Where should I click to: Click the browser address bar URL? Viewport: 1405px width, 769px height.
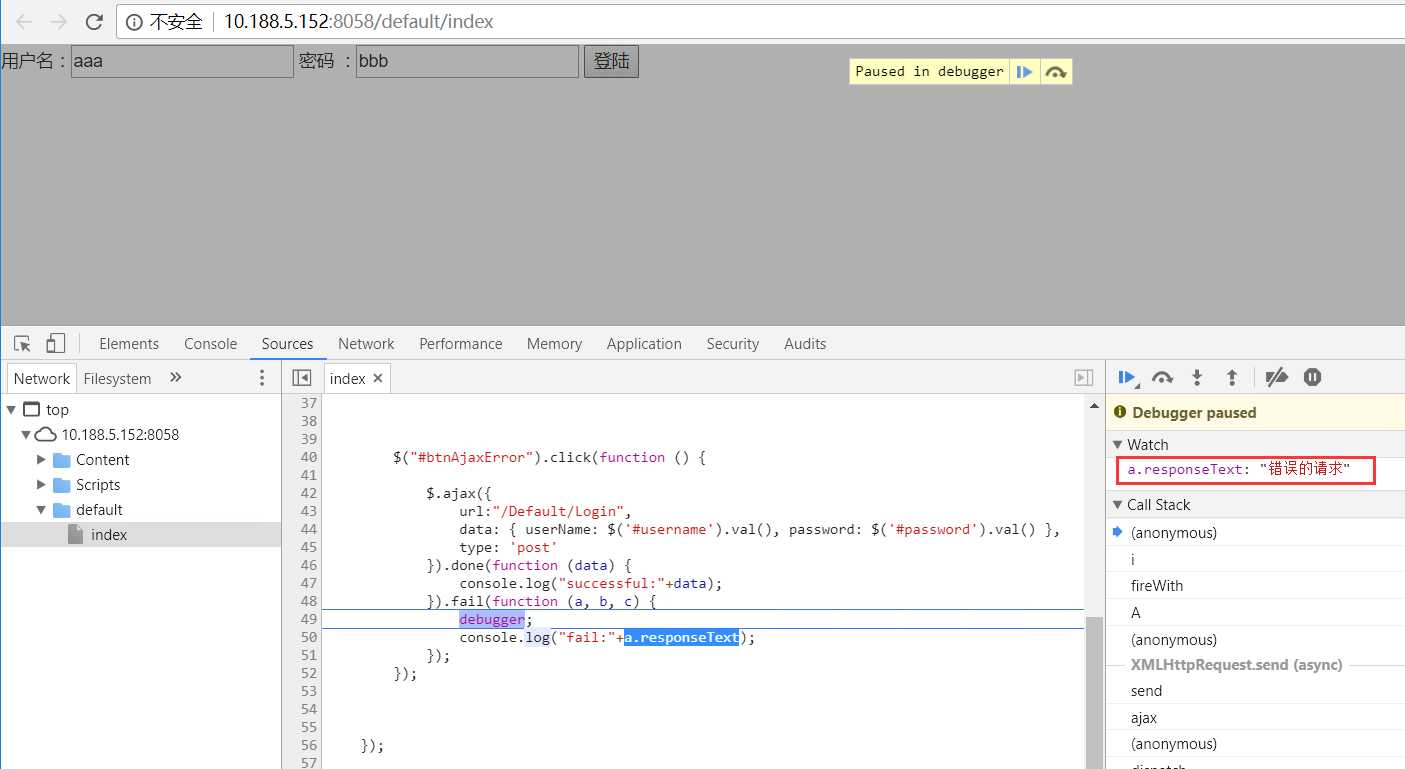pos(358,22)
